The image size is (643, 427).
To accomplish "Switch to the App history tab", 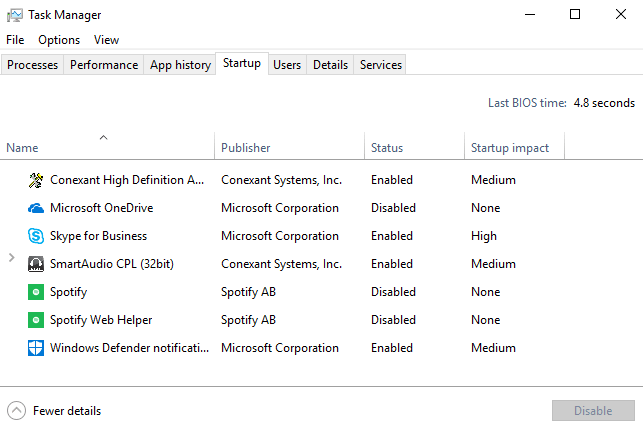I will click(x=180, y=65).
